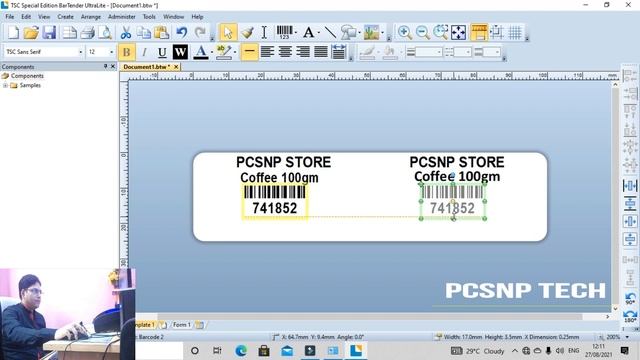Select the left 741852 barcode object
Image resolution: width=640 pixels, height=360 pixels.
pos(275,201)
